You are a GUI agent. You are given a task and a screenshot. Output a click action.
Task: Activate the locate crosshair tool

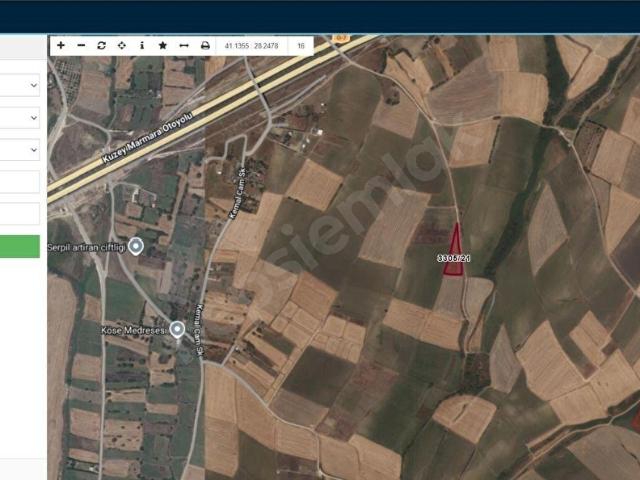(122, 45)
